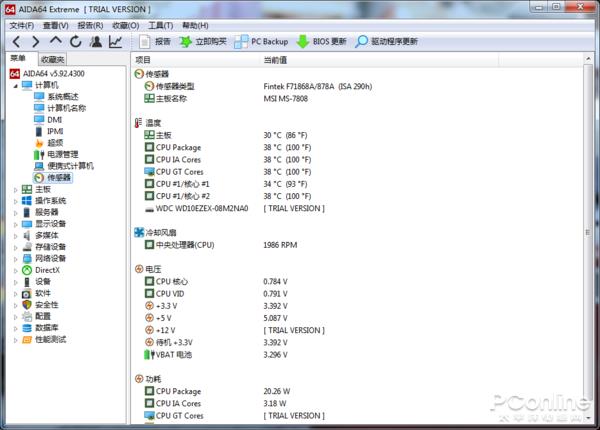Go up one level in toolbar

pyautogui.click(x=56, y=41)
